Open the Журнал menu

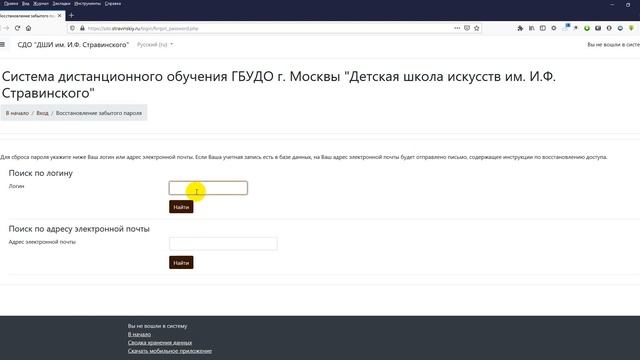click(x=41, y=3)
